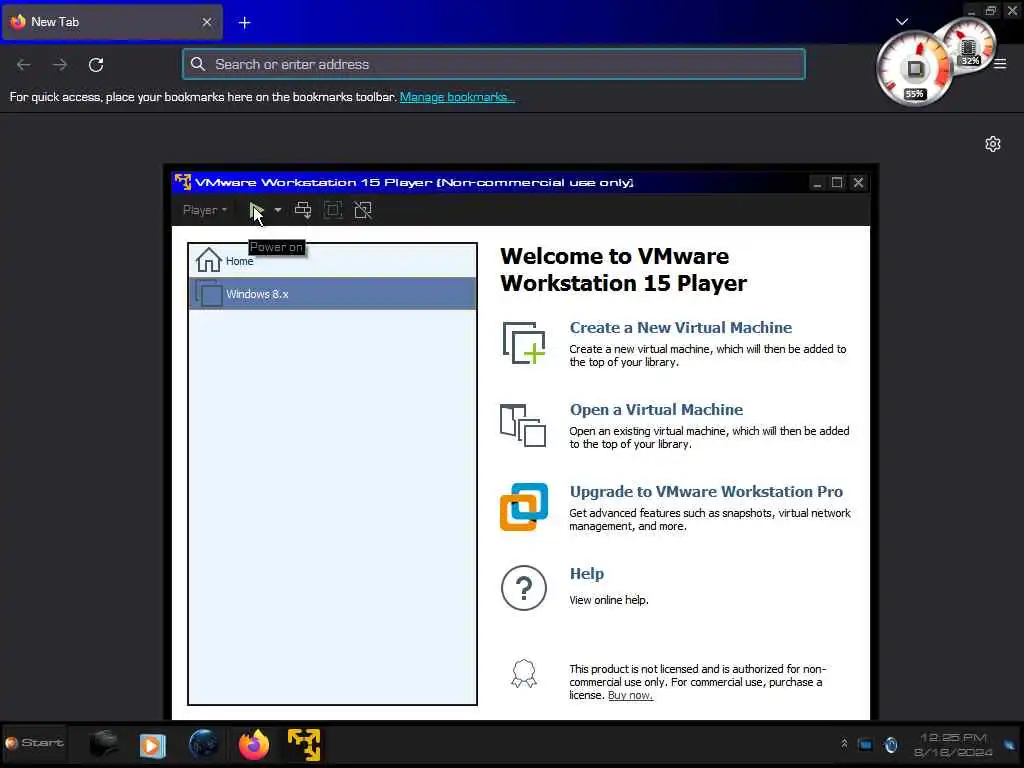Click the Home house icon
This screenshot has height=768, width=1024.
coord(209,260)
